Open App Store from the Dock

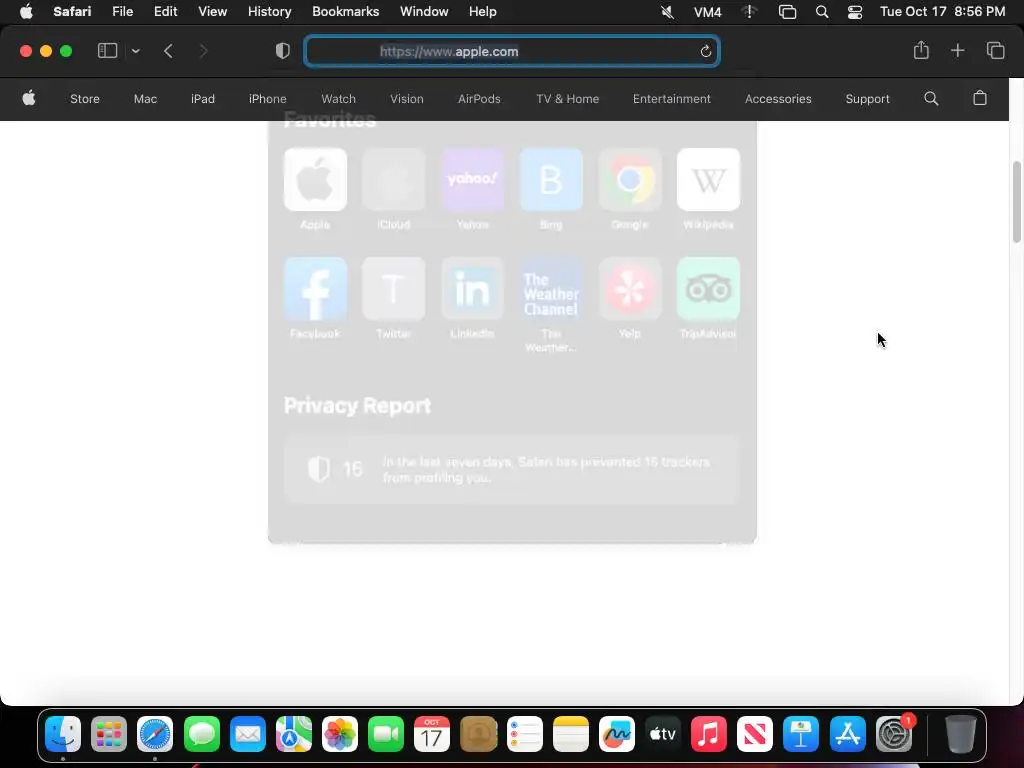(847, 734)
